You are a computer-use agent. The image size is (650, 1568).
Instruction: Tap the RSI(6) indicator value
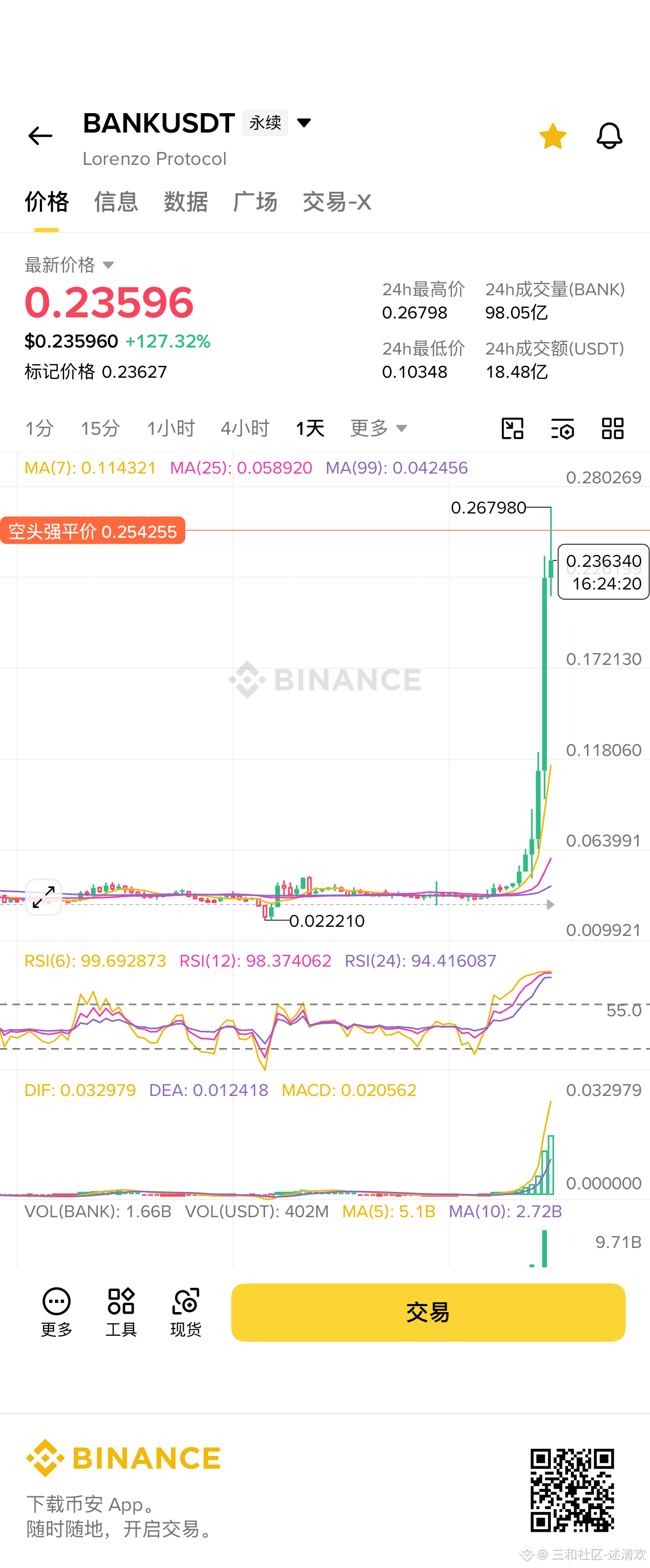95,961
